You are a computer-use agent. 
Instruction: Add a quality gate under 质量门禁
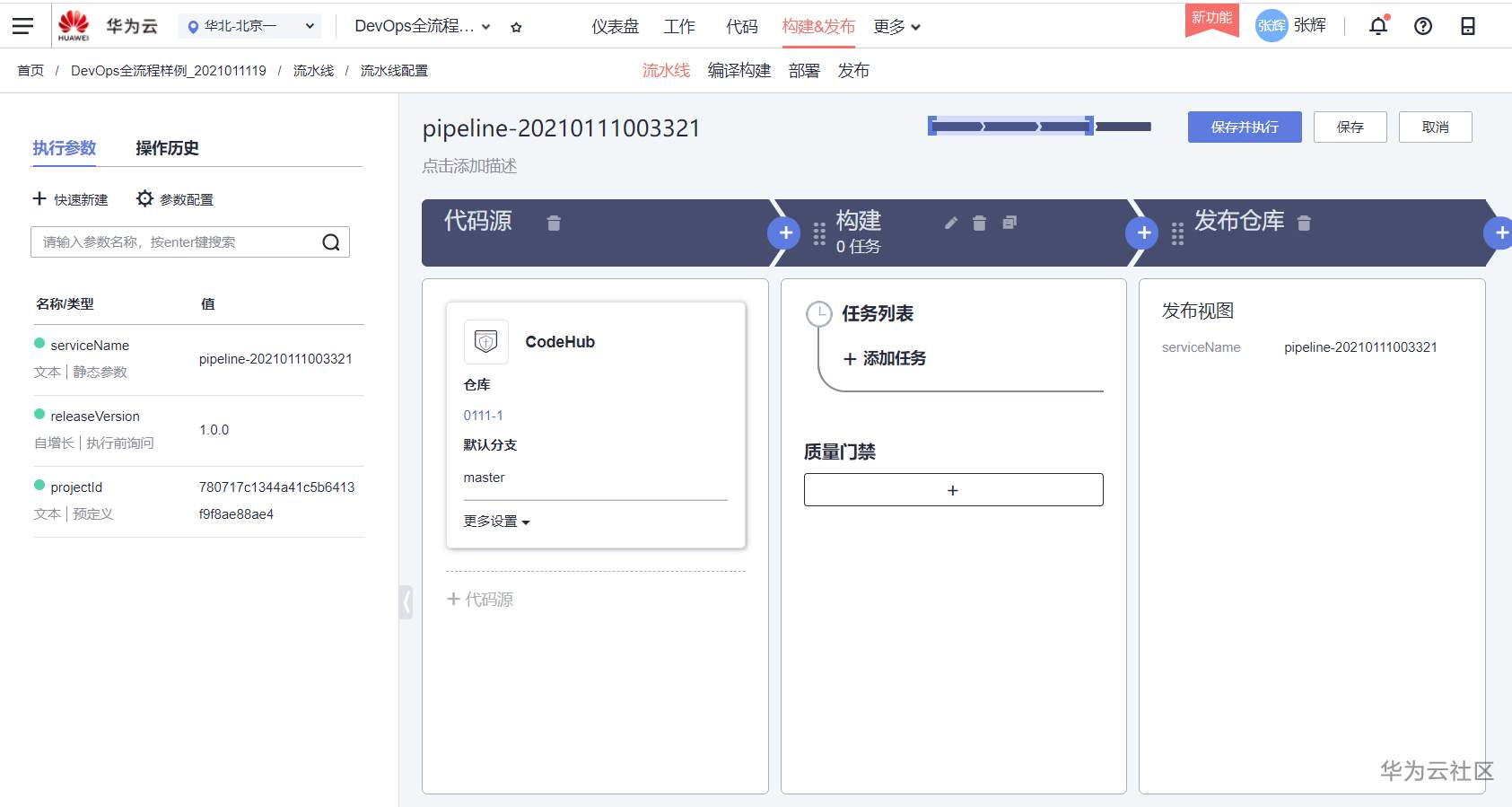954,490
